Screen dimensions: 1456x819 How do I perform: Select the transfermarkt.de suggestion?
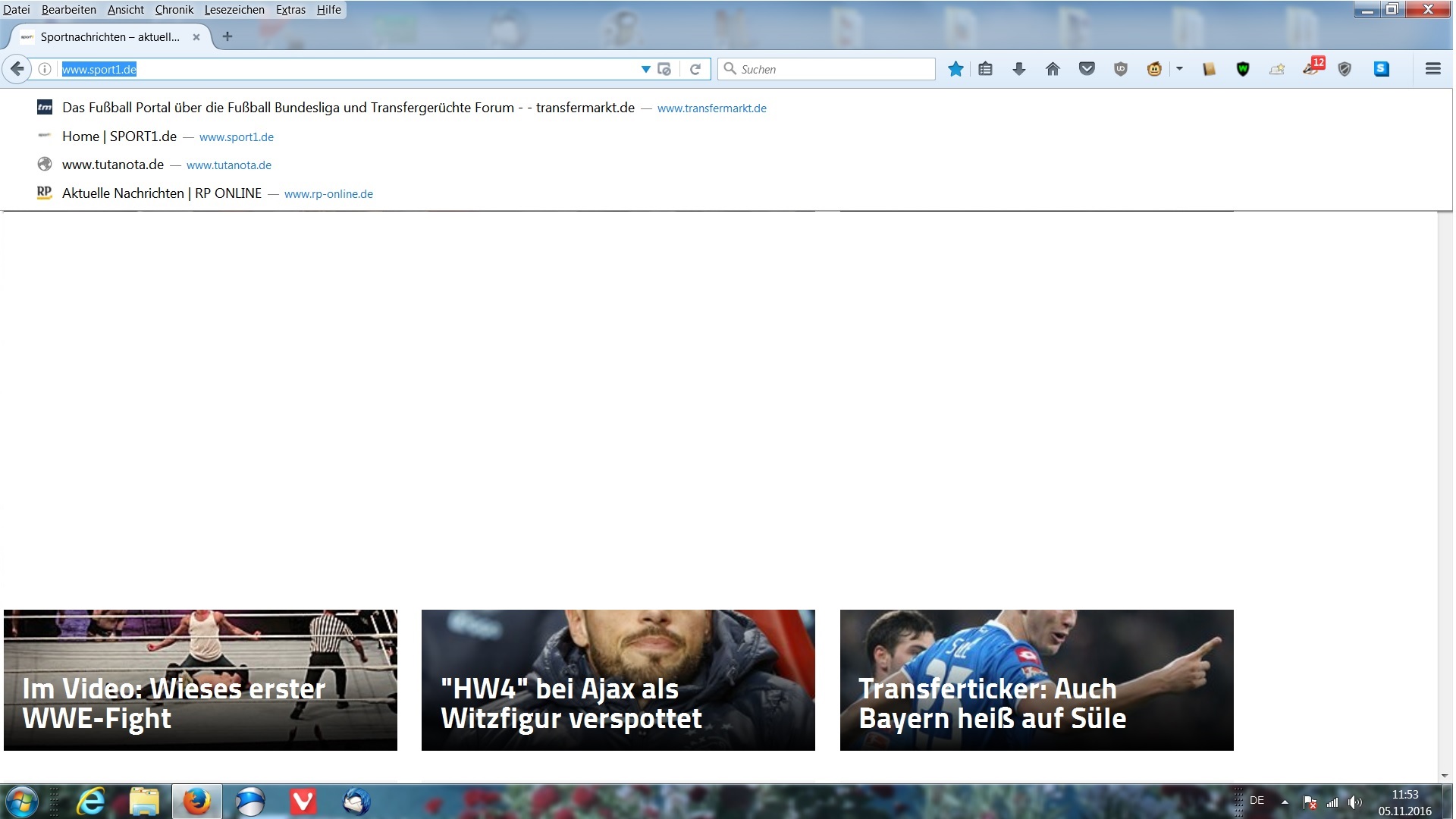348,108
